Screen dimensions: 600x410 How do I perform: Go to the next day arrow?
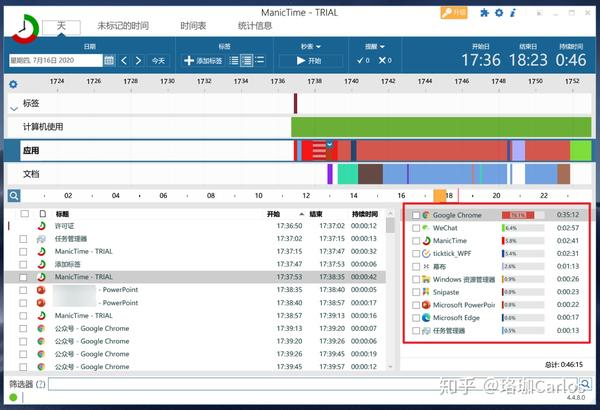click(139, 60)
